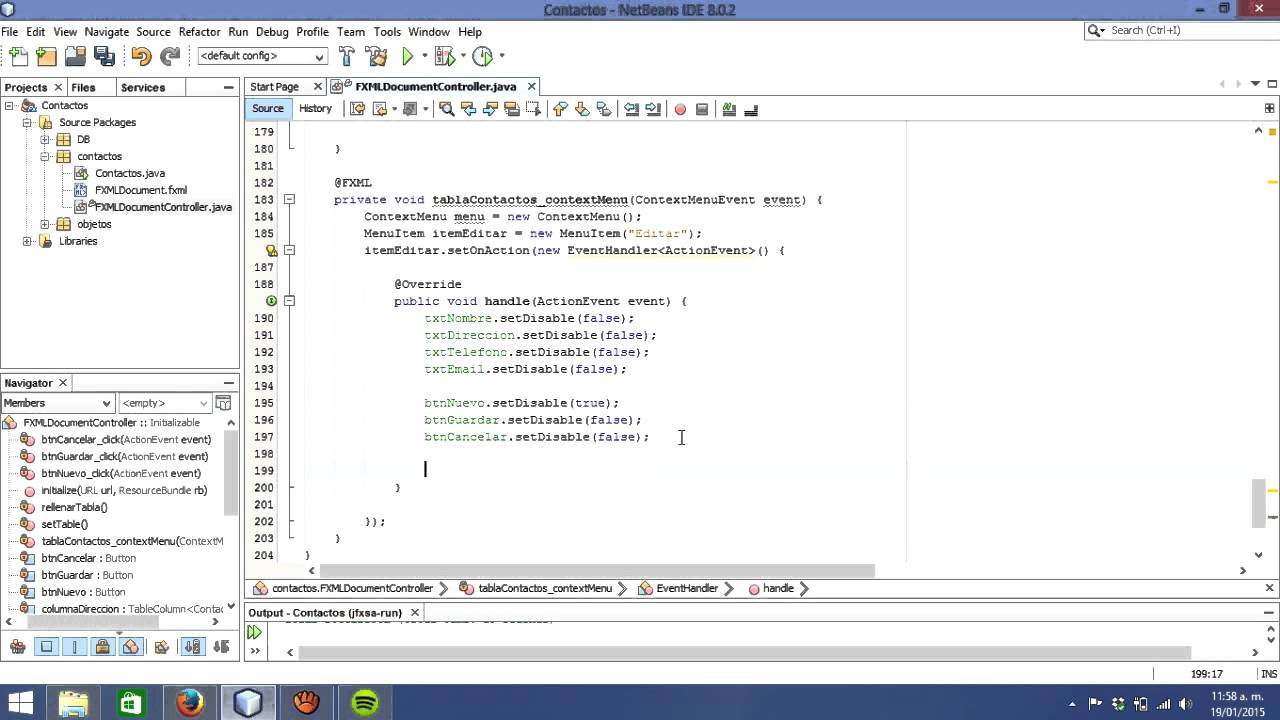Open the default config dropdown

pyautogui.click(x=263, y=56)
